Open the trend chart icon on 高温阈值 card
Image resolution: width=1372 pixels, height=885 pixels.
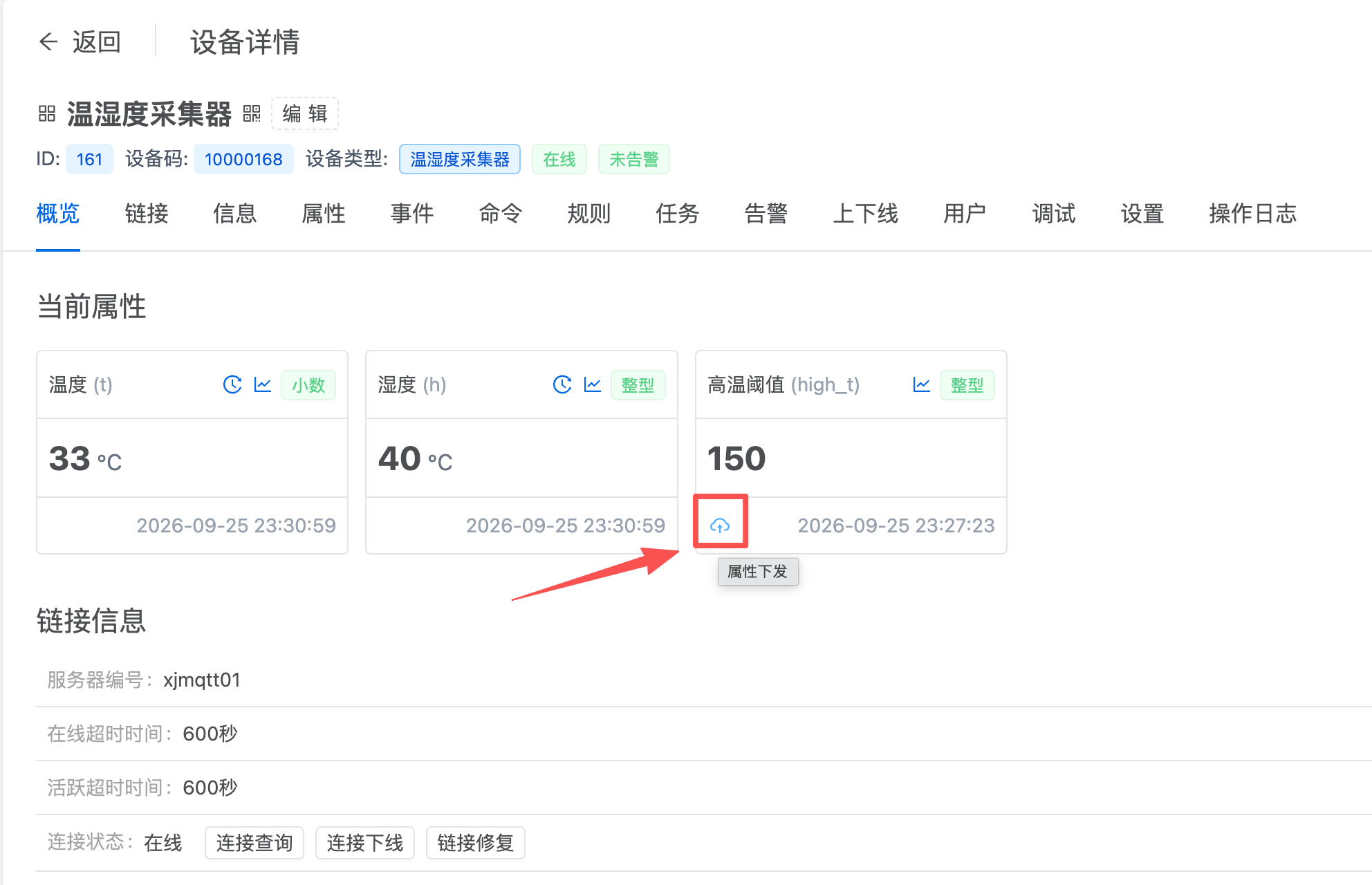[922, 384]
